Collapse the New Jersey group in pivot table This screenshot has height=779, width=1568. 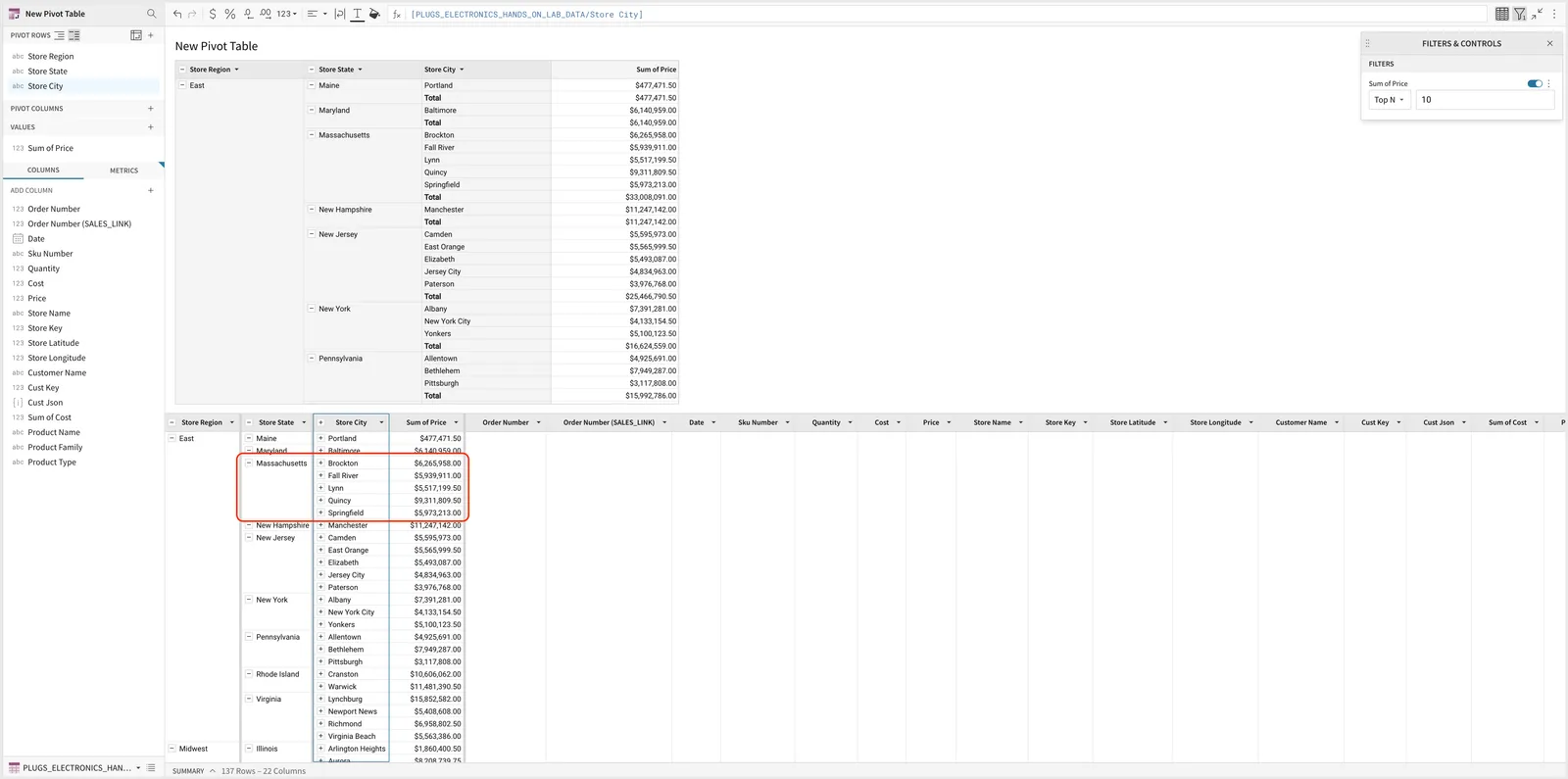[x=312, y=234]
